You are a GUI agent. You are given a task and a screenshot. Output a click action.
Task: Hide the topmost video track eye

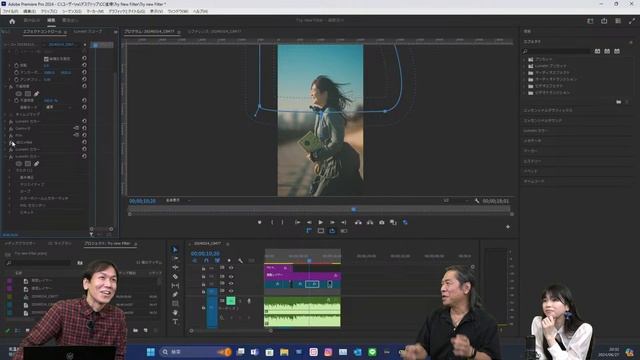pos(231,268)
